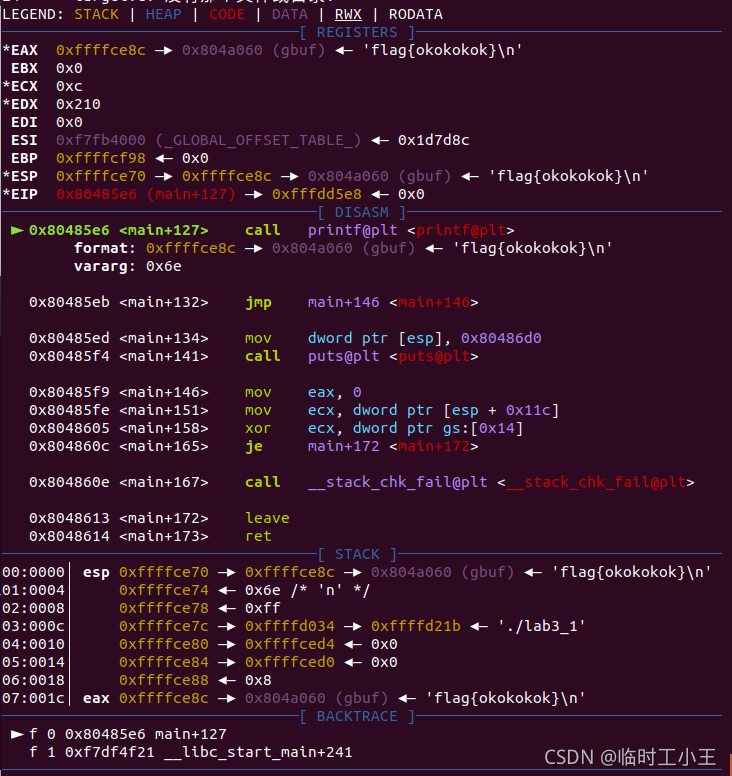The height and width of the screenshot is (776, 732).
Task: Click the je instruction at main+165
Action: pos(253,446)
